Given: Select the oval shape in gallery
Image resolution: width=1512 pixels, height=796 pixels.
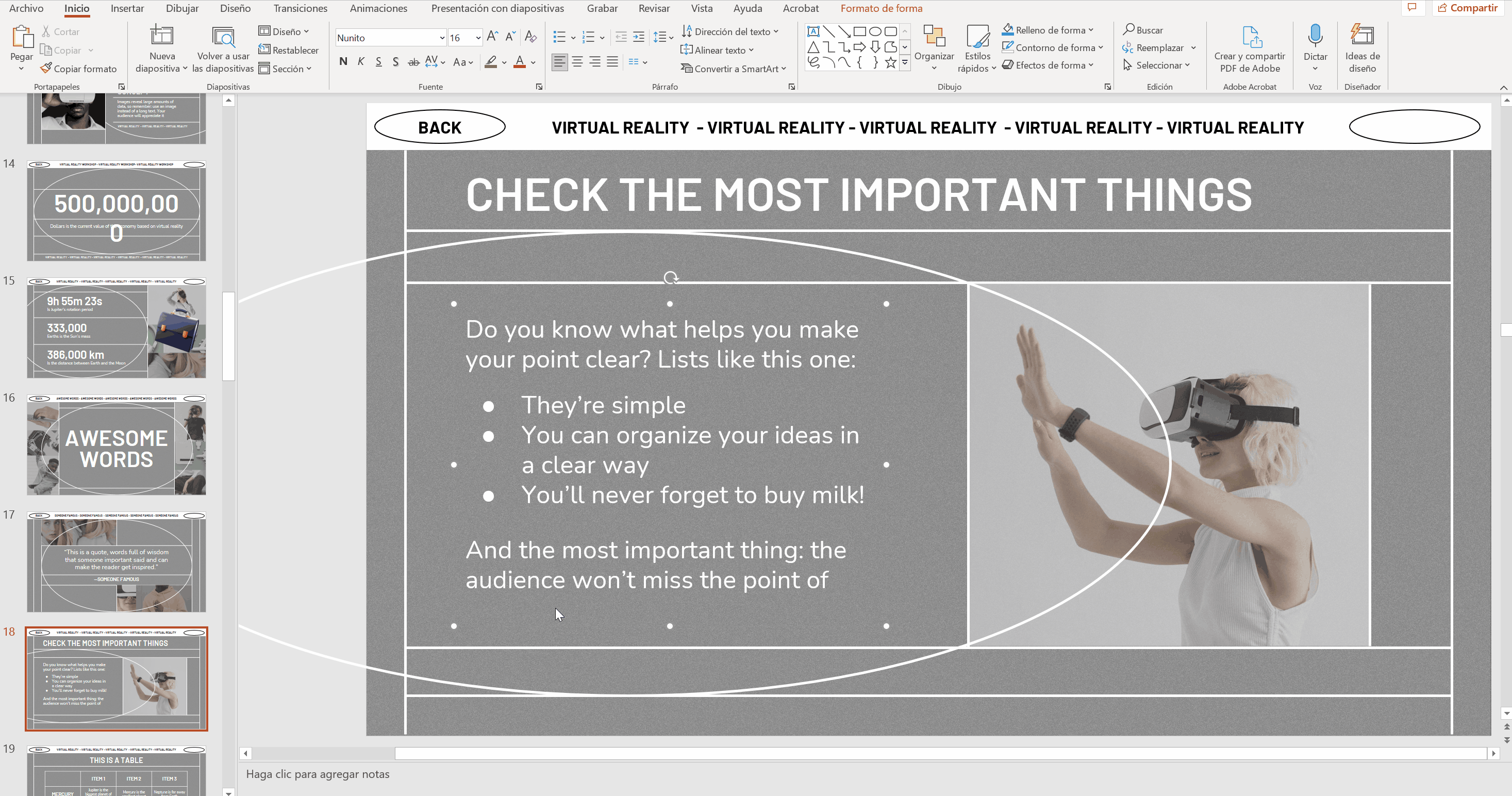Looking at the screenshot, I should tap(874, 31).
